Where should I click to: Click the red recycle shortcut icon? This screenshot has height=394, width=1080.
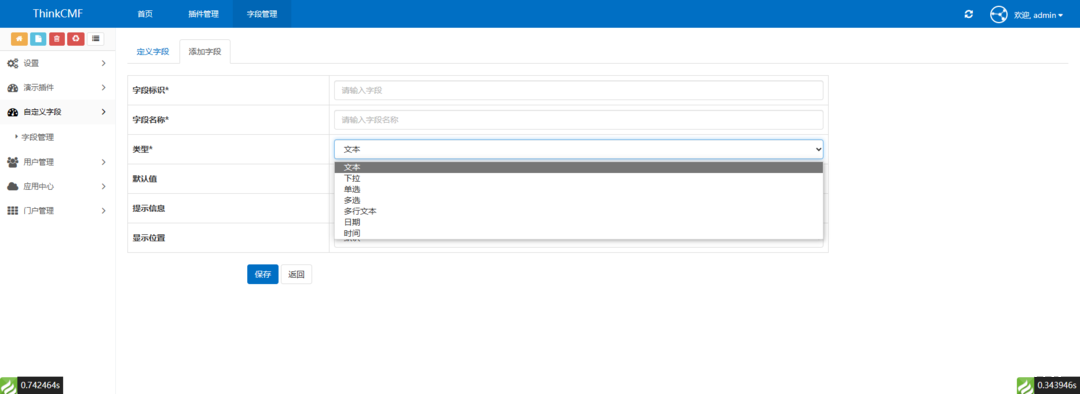click(76, 39)
